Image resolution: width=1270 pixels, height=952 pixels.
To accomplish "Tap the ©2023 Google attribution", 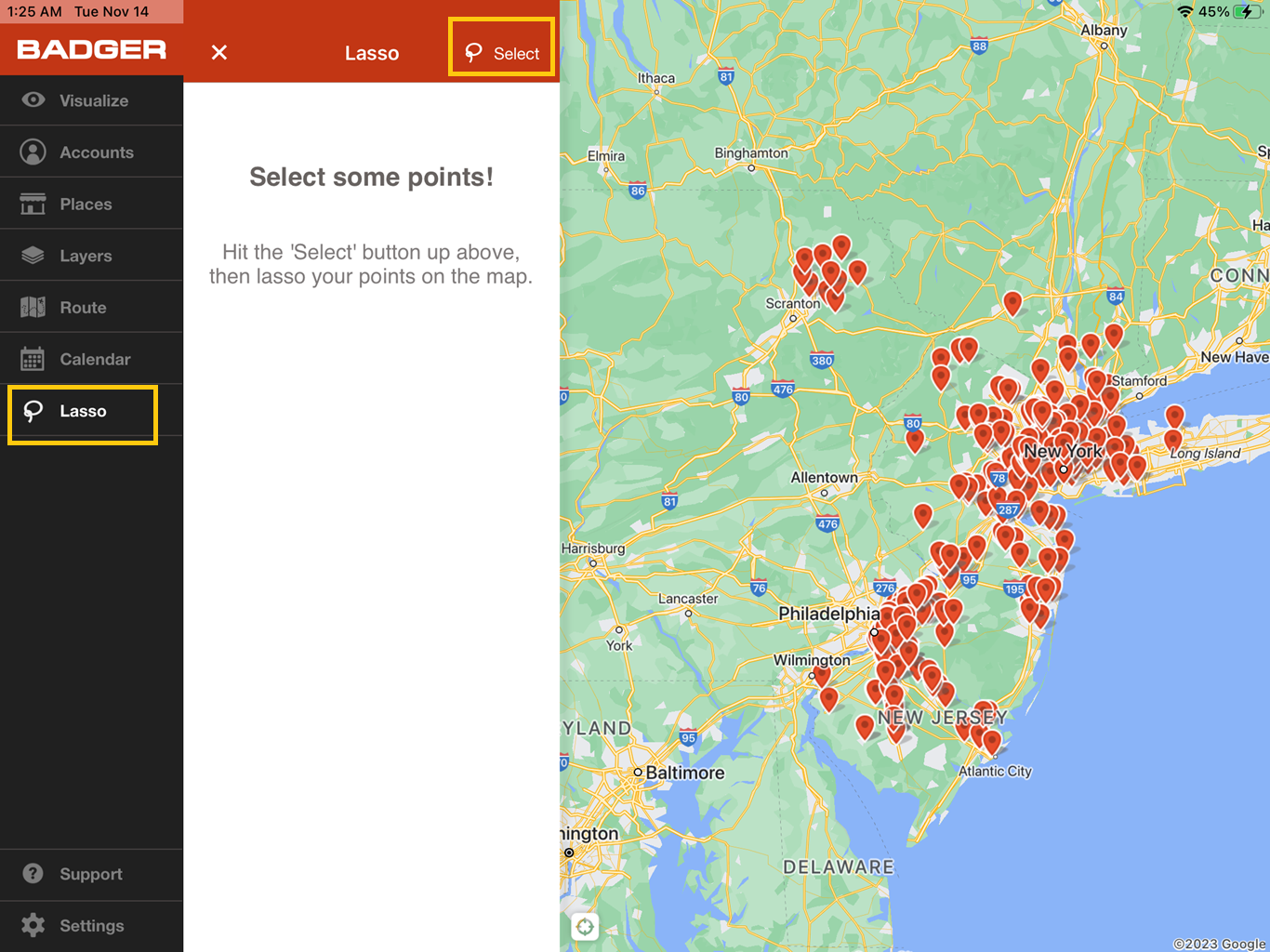I will 1220,944.
